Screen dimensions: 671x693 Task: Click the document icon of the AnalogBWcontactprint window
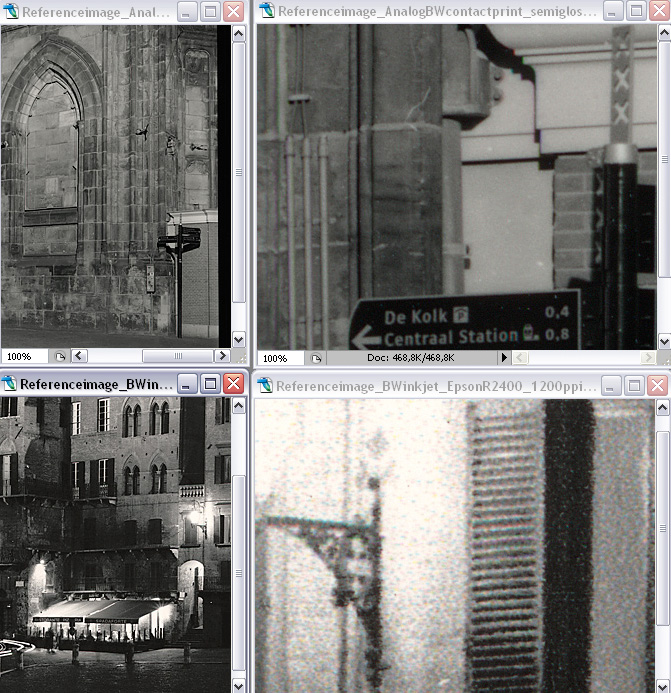click(x=267, y=11)
